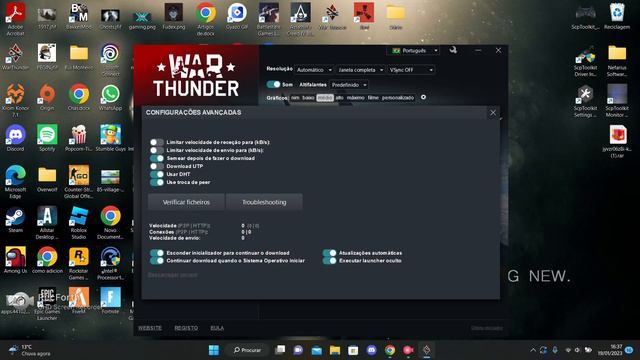Click the taskbar clock showing the date
The width and height of the screenshot is (640, 360).
[x=610, y=350]
